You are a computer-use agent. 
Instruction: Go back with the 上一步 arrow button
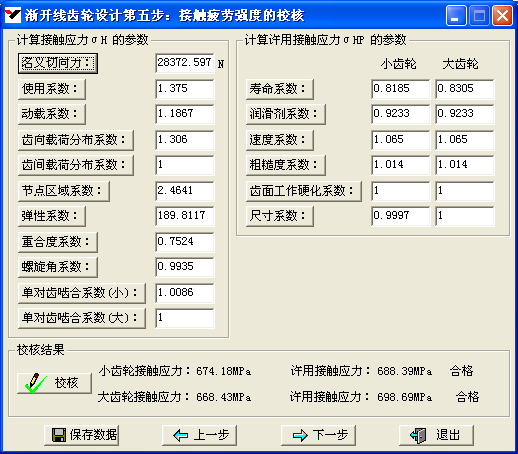tap(199, 435)
